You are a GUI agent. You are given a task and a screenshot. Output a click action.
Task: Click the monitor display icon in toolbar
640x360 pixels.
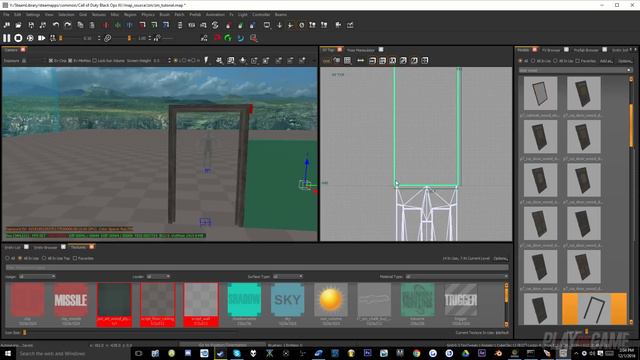coord(267,25)
